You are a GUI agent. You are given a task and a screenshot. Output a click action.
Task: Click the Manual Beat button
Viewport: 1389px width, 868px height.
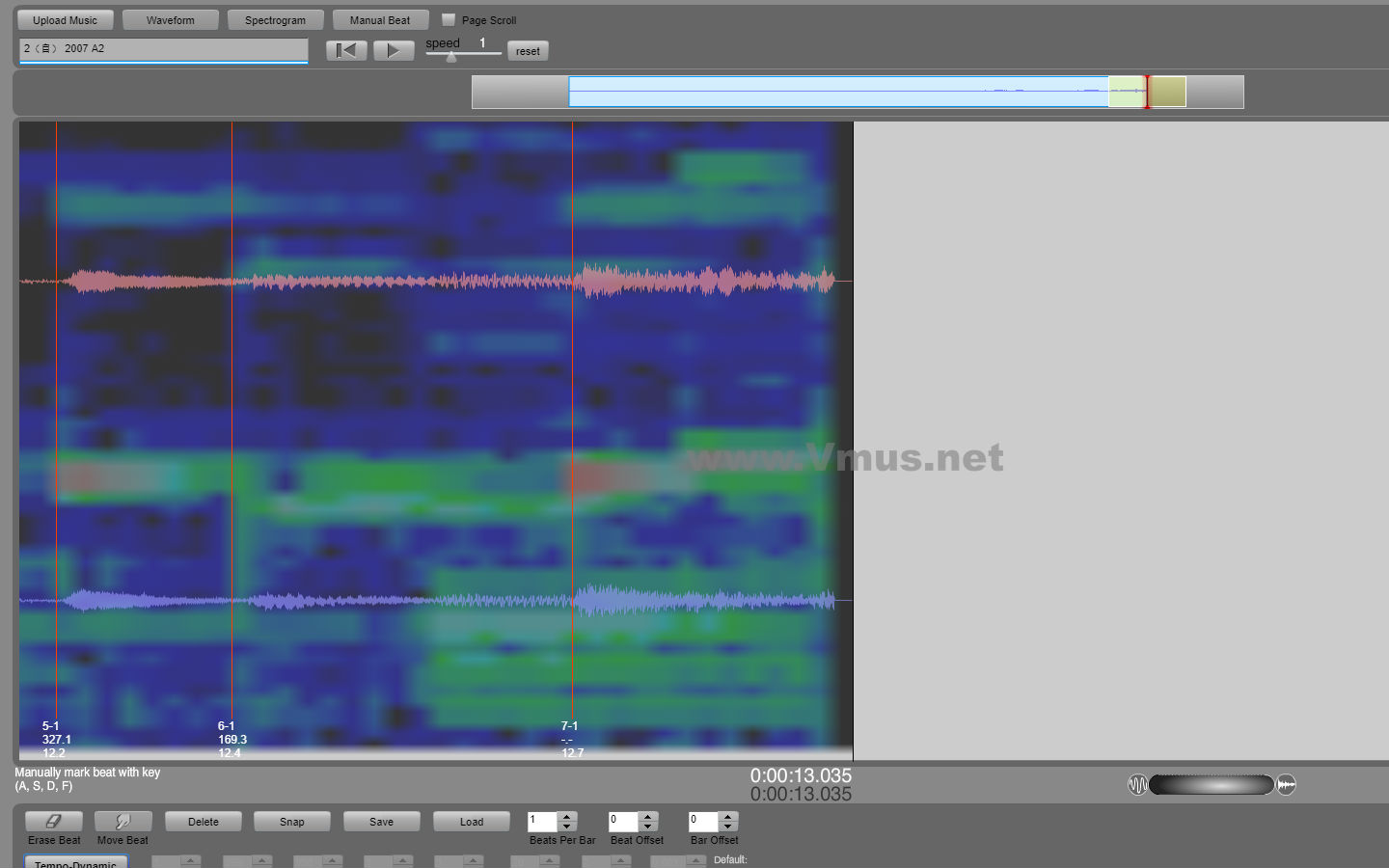click(380, 20)
